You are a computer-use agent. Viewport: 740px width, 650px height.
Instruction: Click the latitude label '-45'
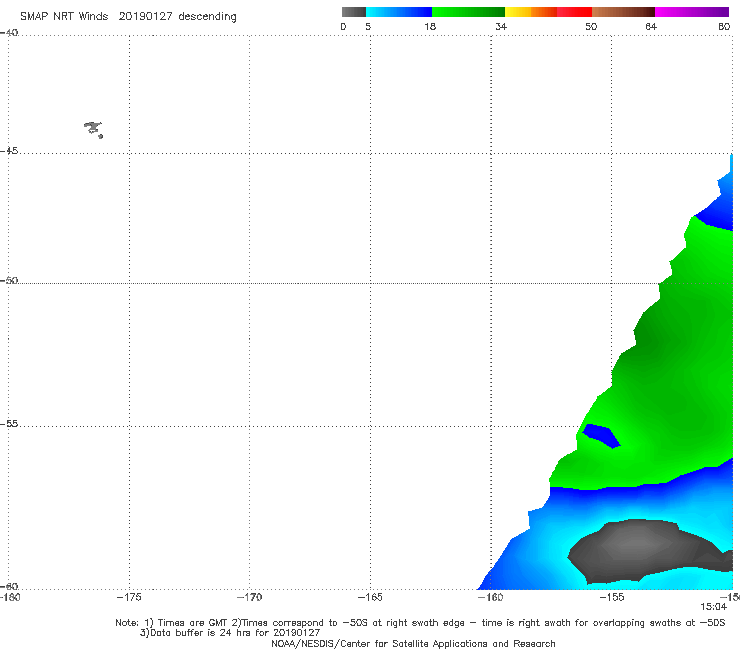[9, 151]
